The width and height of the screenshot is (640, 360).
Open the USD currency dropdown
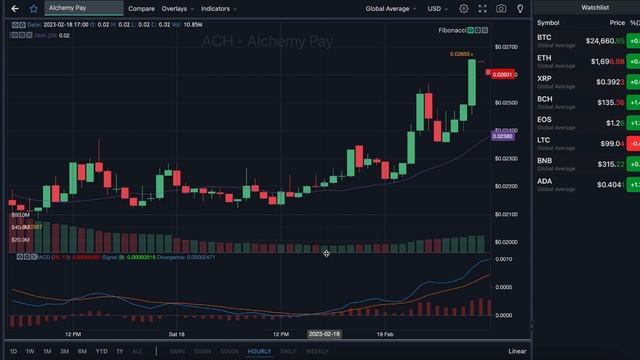pos(438,9)
